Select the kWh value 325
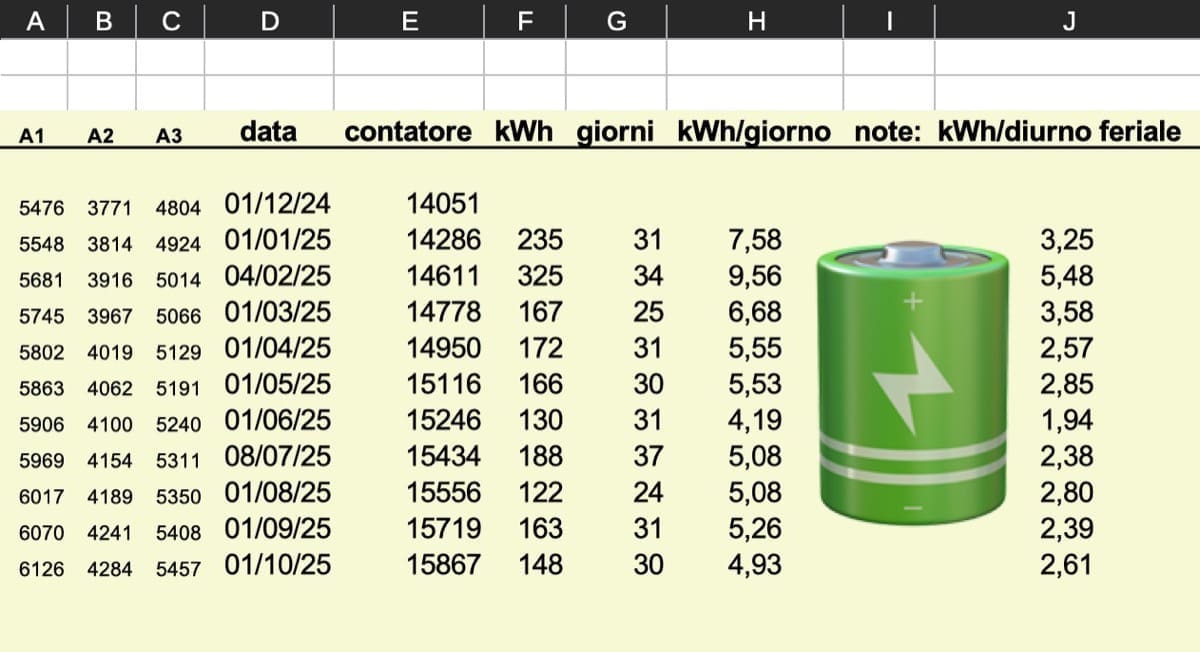The width and height of the screenshot is (1200, 652). [x=540, y=277]
